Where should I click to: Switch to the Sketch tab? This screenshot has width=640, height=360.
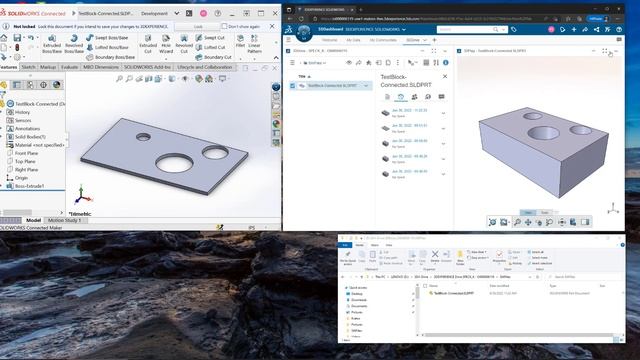pyautogui.click(x=28, y=67)
